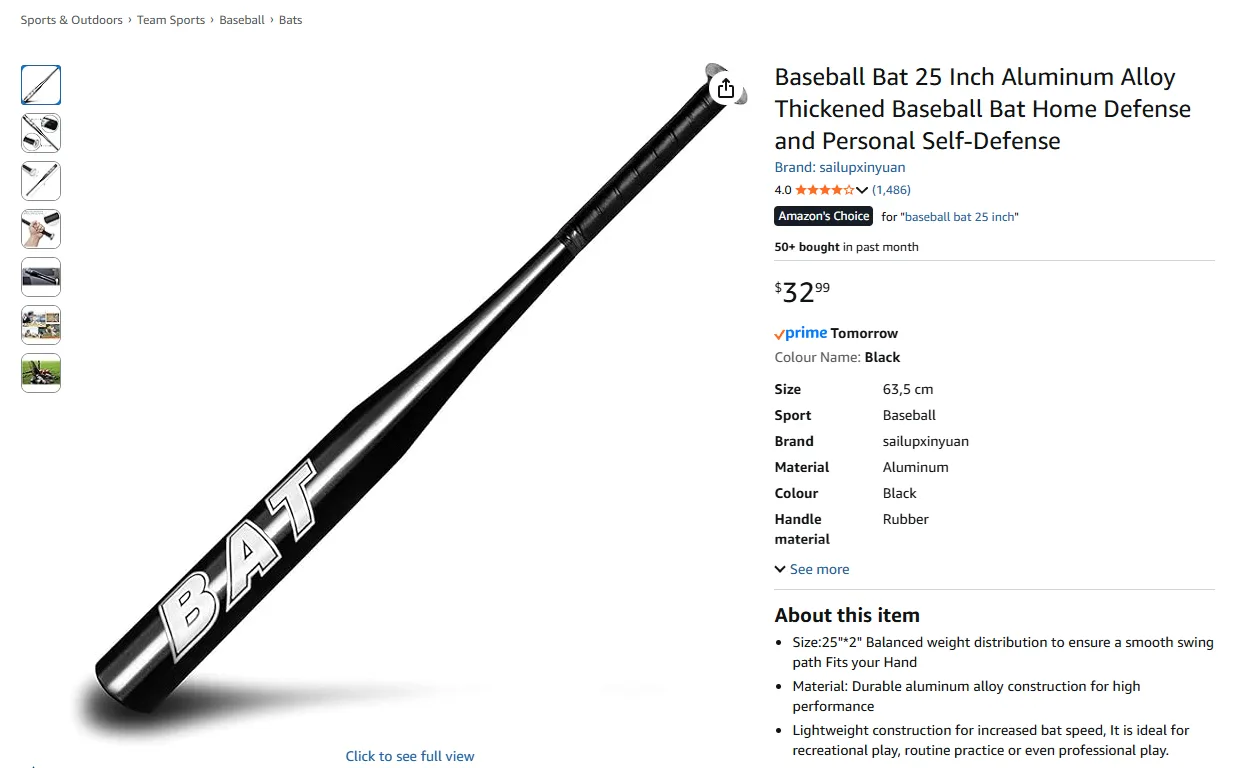1235x768 pixels.
Task: Select the thumbnail showing a hand holding the bat
Action: (40, 229)
